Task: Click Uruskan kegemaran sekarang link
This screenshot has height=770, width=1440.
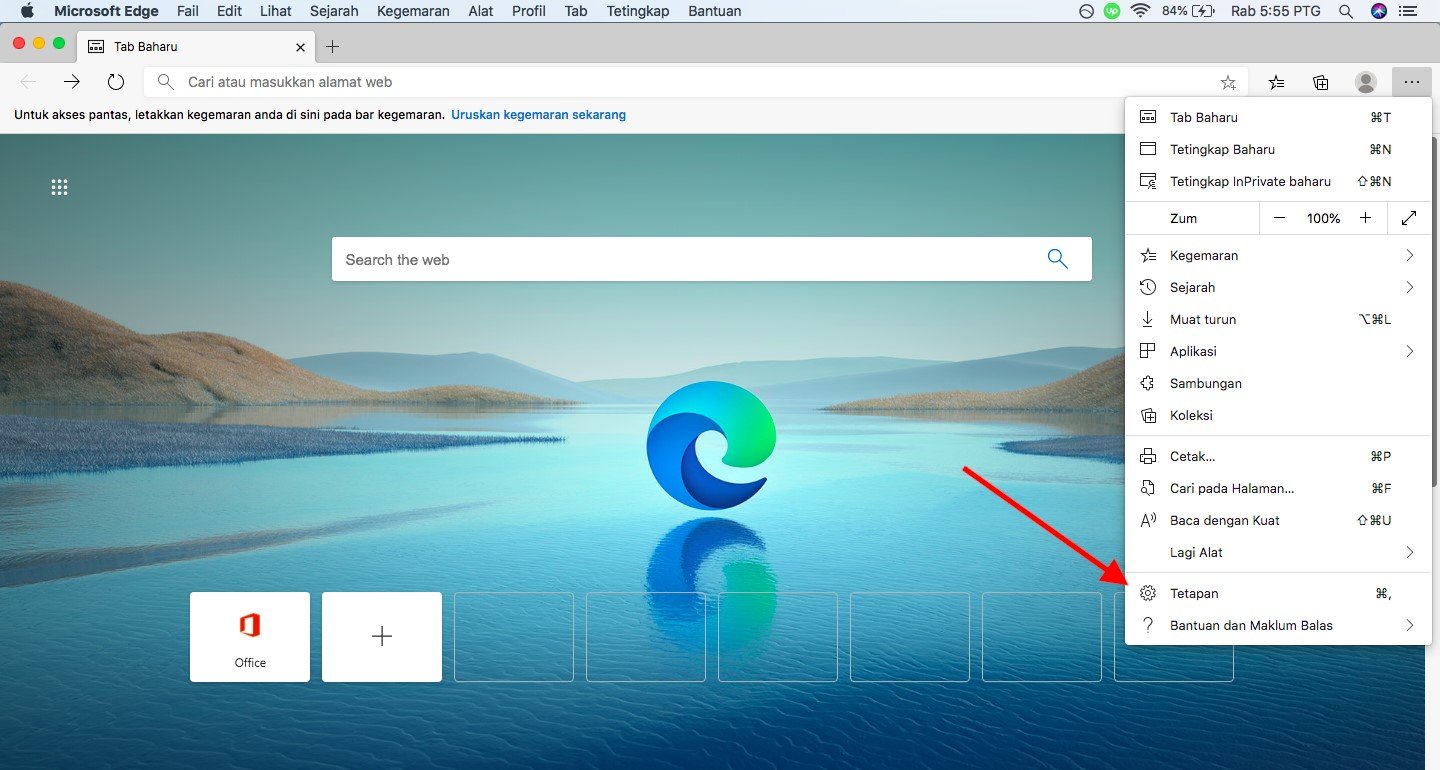Action: (x=538, y=115)
